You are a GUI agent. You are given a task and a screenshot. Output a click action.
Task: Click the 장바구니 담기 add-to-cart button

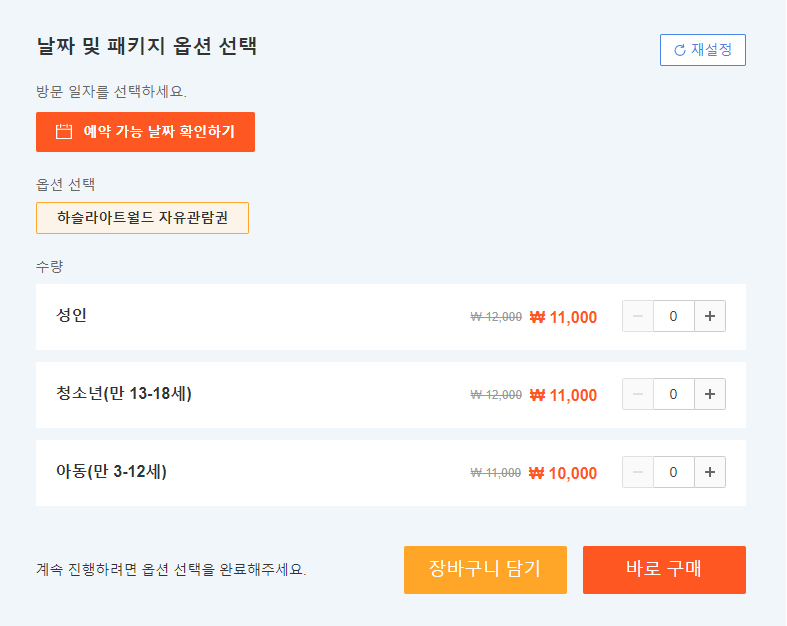(x=485, y=570)
